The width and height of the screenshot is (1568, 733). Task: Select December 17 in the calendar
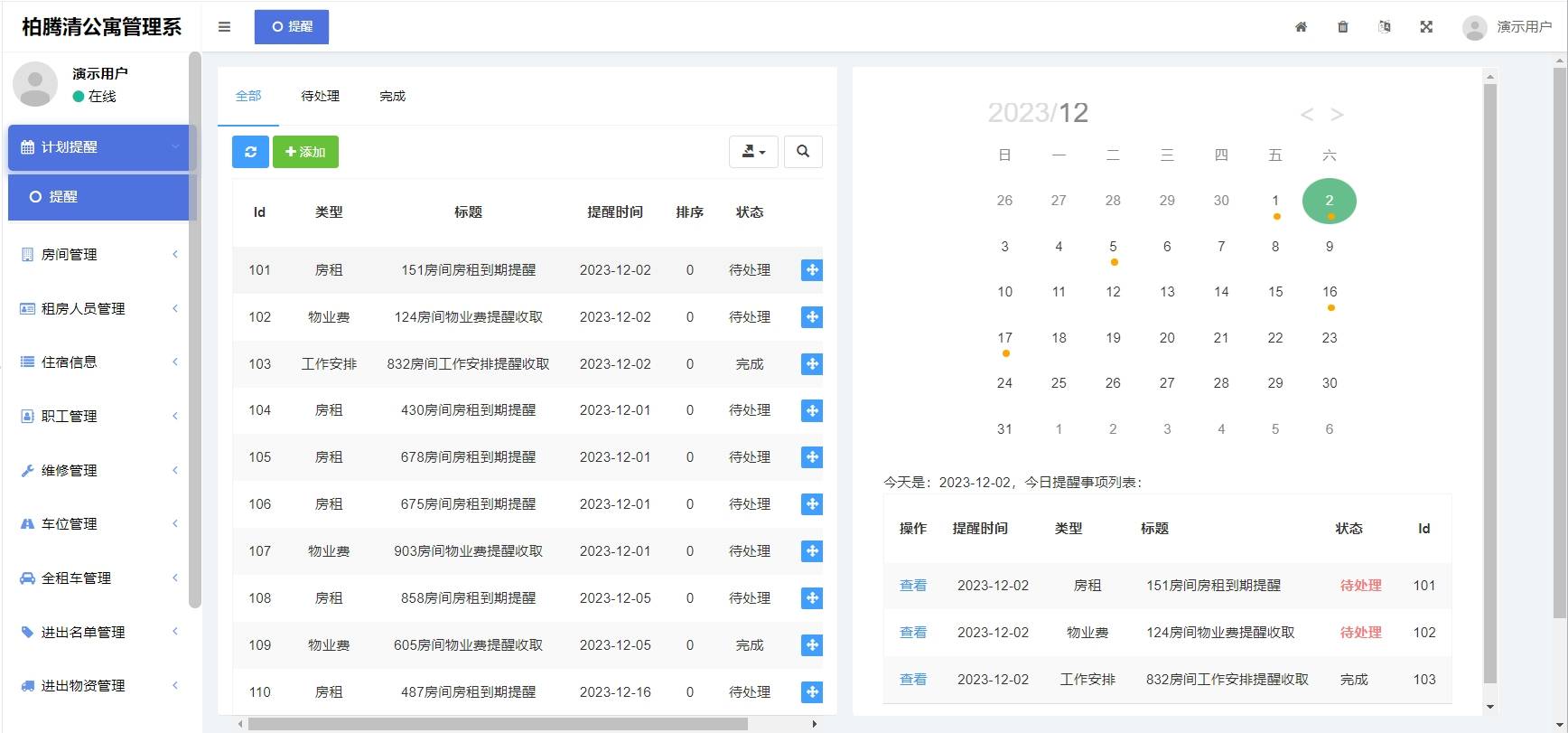(1004, 338)
